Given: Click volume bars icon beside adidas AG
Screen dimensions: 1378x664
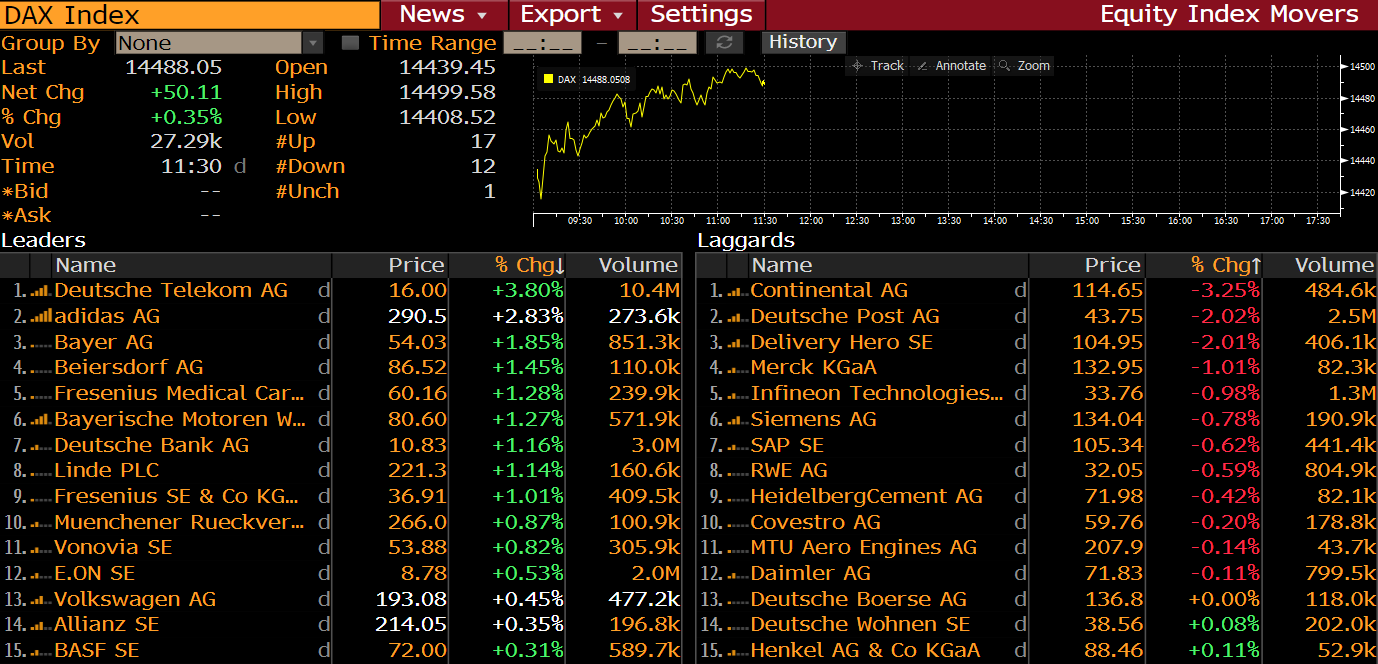Looking at the screenshot, I should coord(40,317).
